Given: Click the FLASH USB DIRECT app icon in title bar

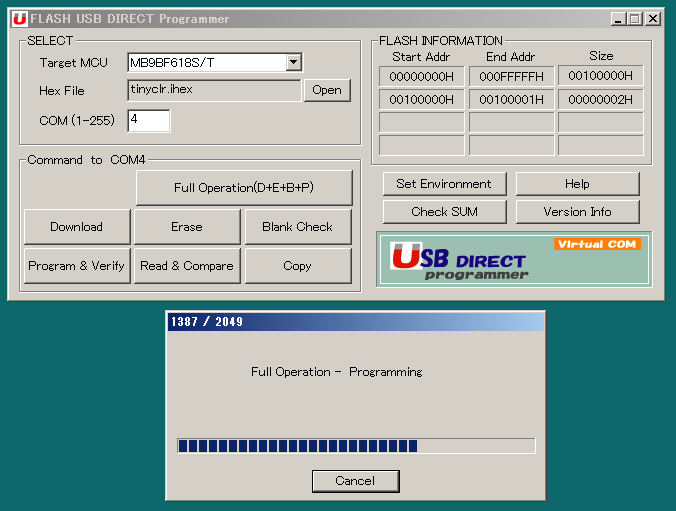Looking at the screenshot, I should [x=19, y=19].
